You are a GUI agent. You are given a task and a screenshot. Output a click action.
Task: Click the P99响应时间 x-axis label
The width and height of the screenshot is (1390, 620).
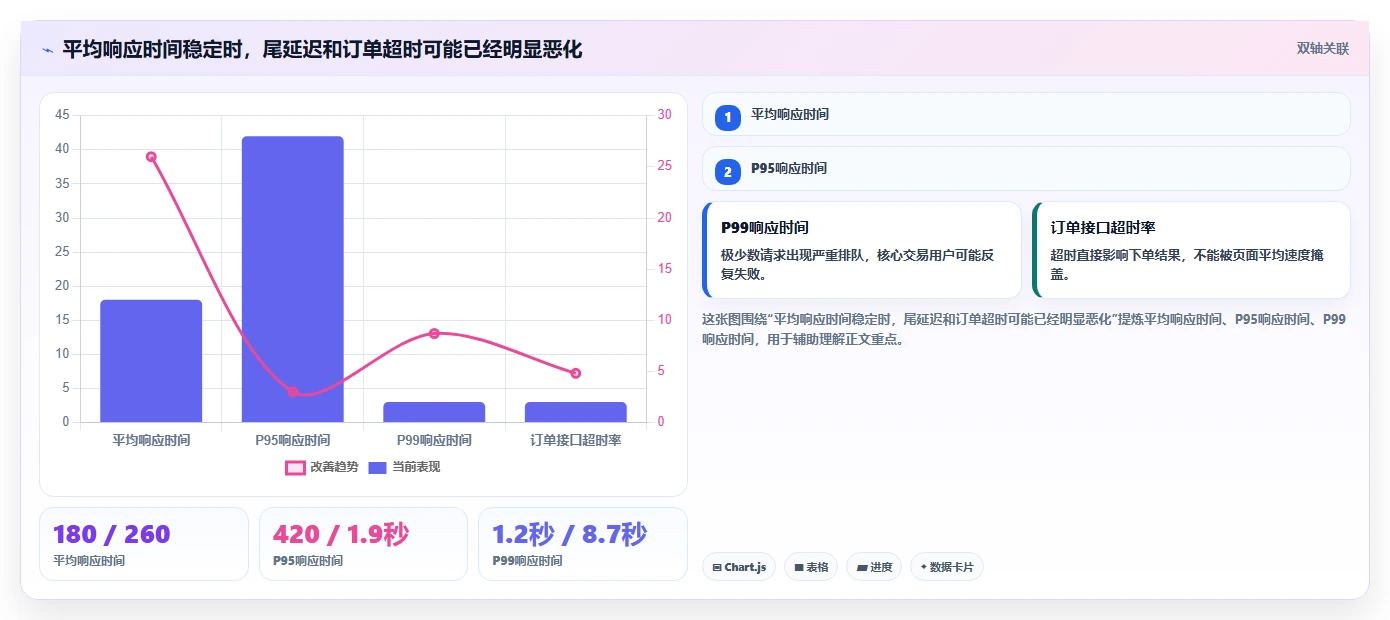434,440
